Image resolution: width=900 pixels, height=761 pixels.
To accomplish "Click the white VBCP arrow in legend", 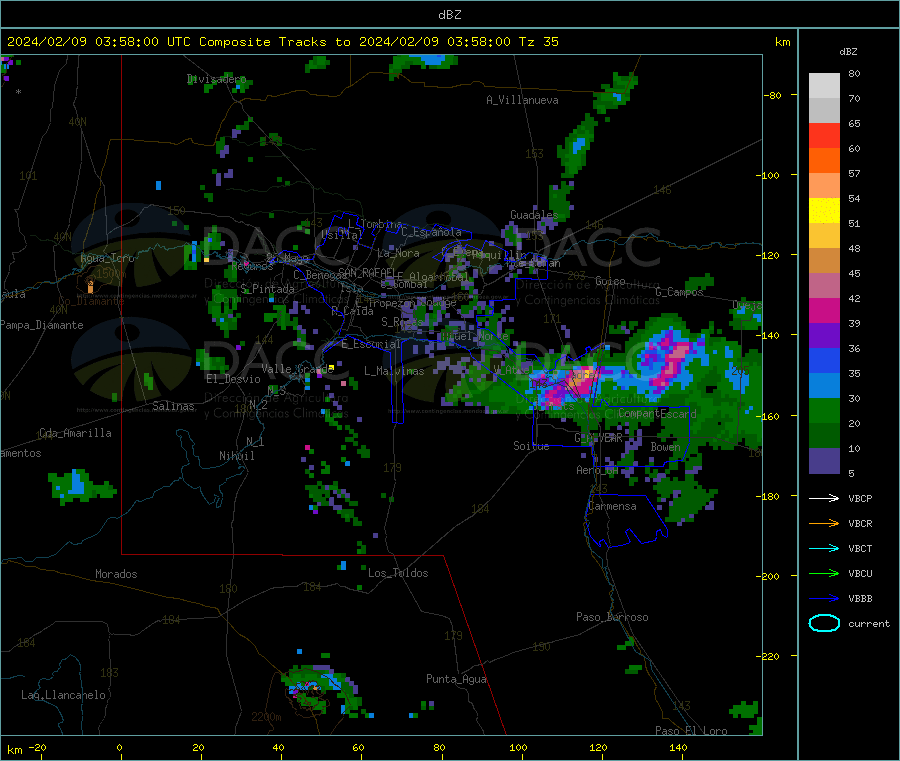I will 824,498.
